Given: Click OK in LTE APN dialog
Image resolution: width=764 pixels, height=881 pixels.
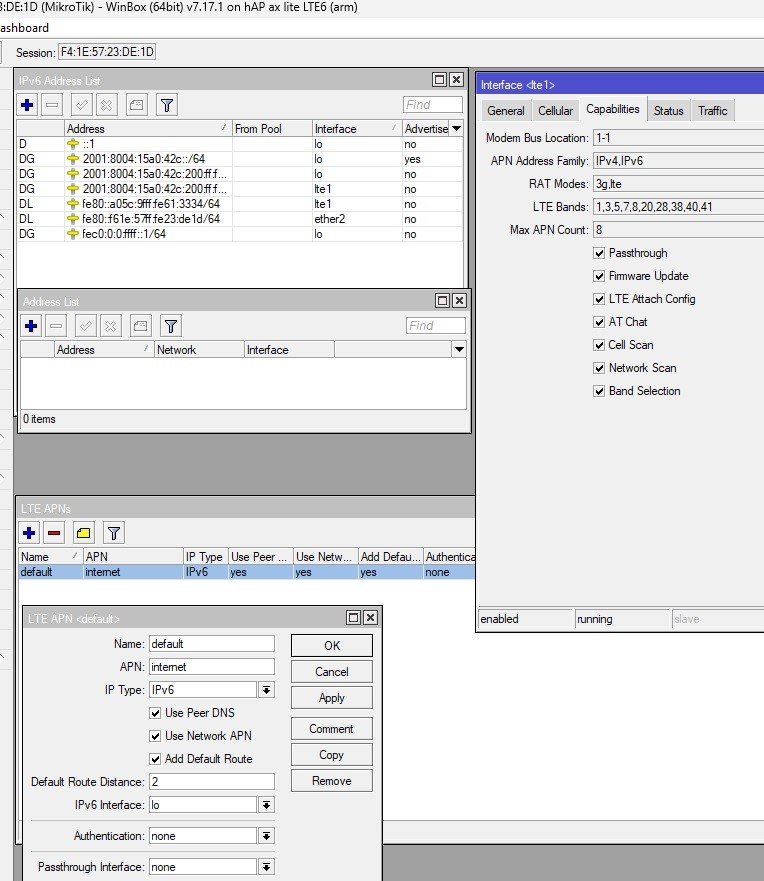Looking at the screenshot, I should (331, 646).
